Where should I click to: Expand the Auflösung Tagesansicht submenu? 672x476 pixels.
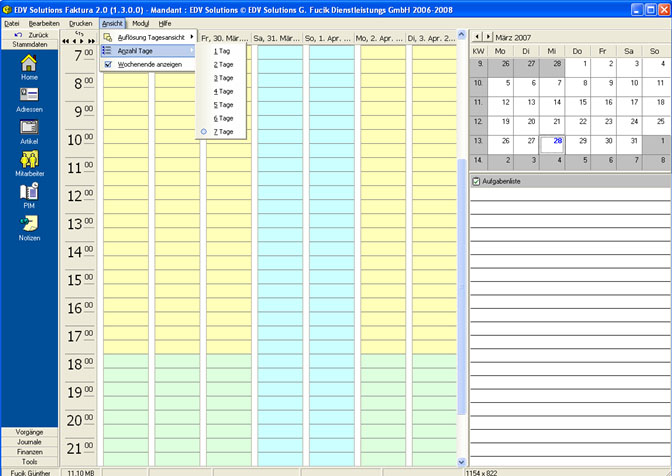tap(149, 37)
